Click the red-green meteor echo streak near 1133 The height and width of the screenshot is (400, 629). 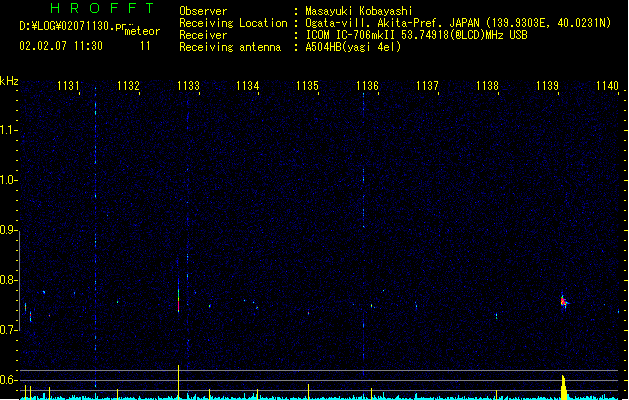[179, 299]
